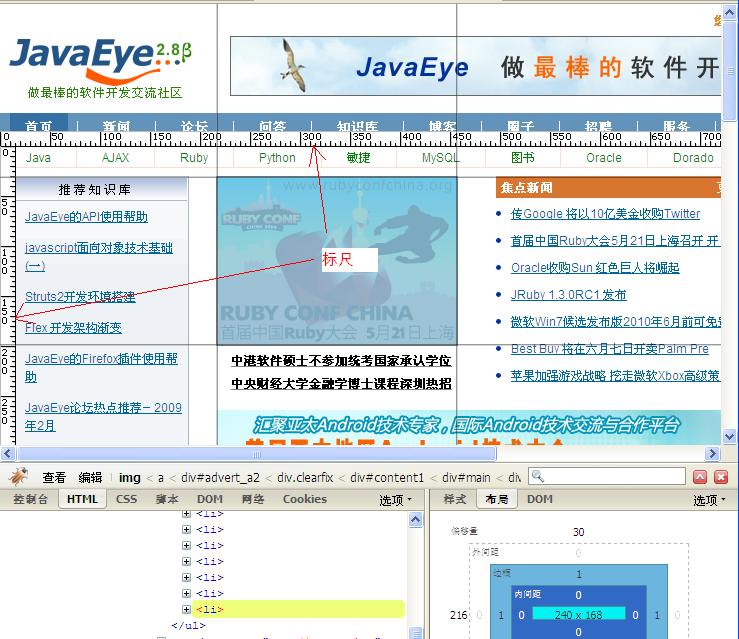
Task: Select div#advert_a2 in the breadcrumb path
Action: pyautogui.click(x=220, y=478)
